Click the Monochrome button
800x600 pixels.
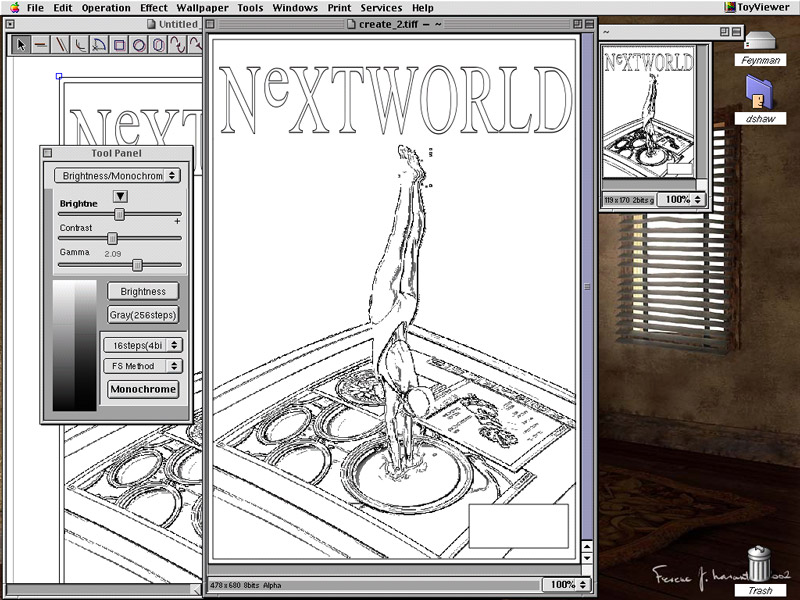pos(143,389)
